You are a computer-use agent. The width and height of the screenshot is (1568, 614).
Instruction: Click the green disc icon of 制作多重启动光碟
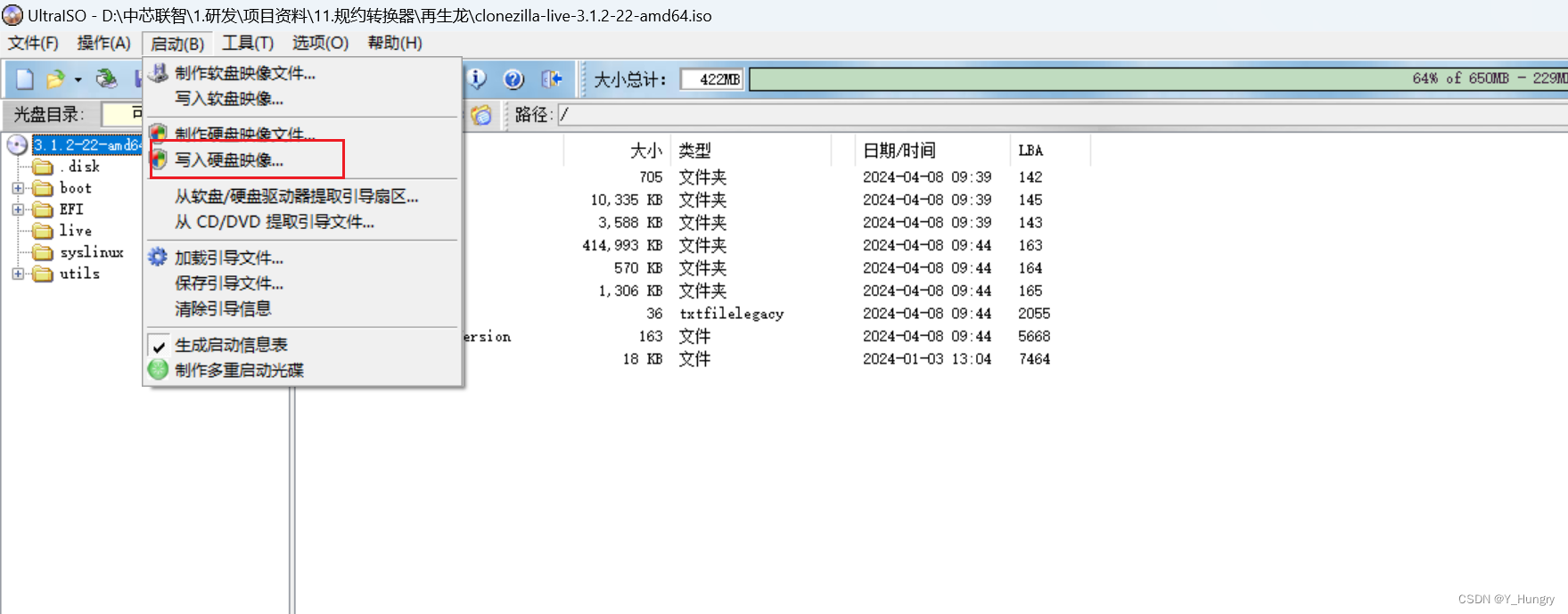[158, 370]
